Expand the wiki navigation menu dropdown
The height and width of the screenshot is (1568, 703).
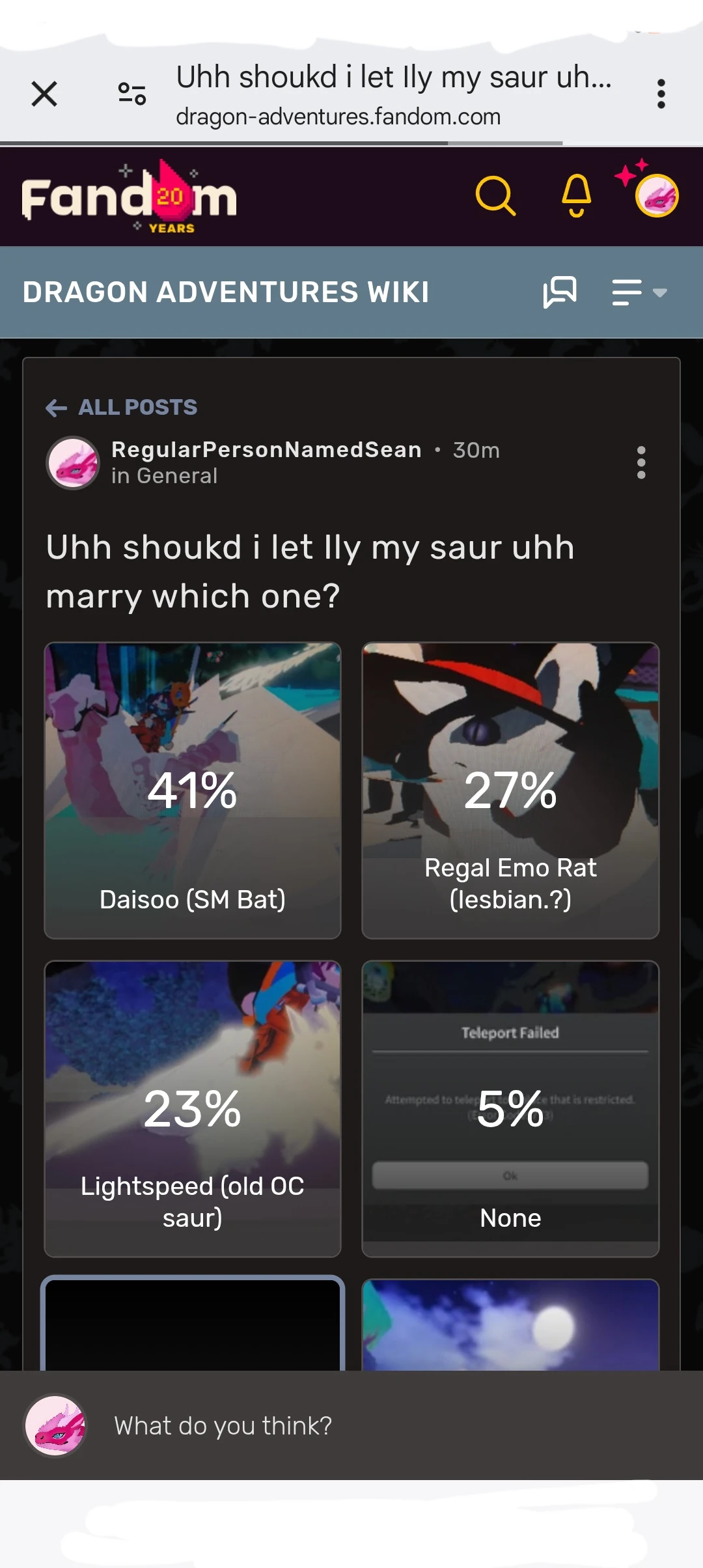click(x=640, y=292)
